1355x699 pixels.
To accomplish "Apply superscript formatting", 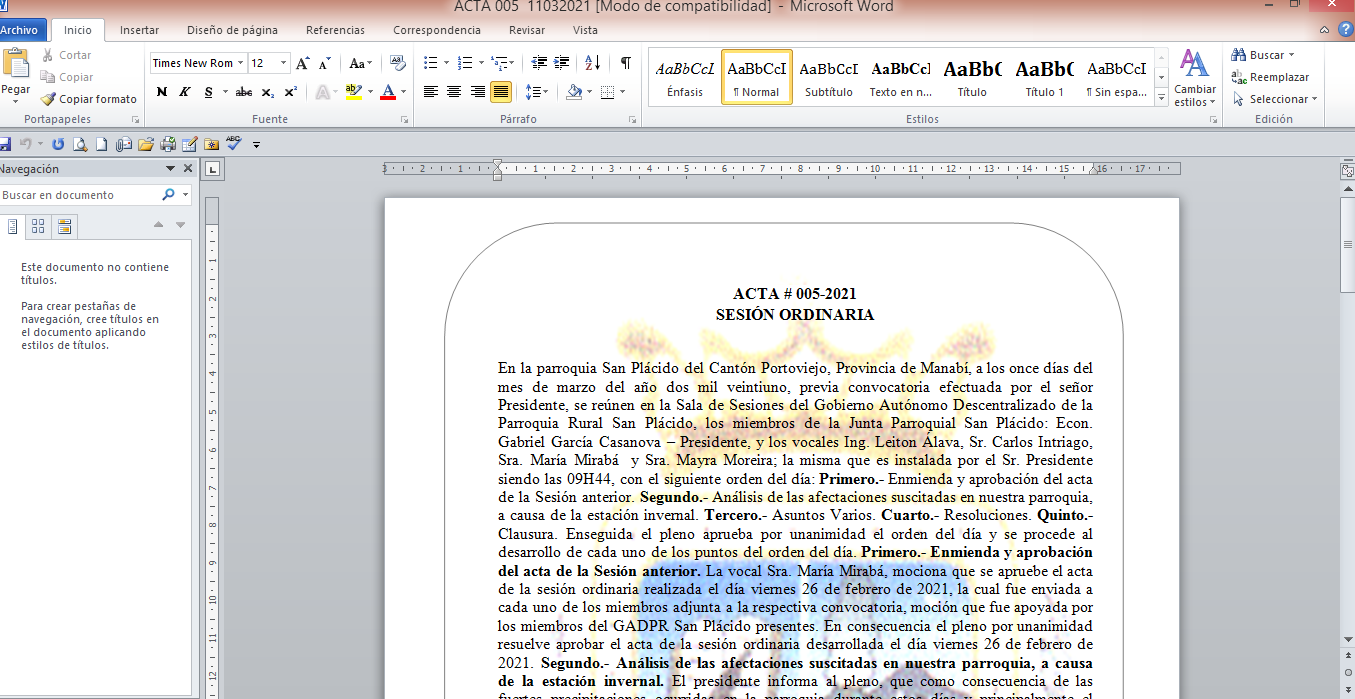I will click(290, 92).
